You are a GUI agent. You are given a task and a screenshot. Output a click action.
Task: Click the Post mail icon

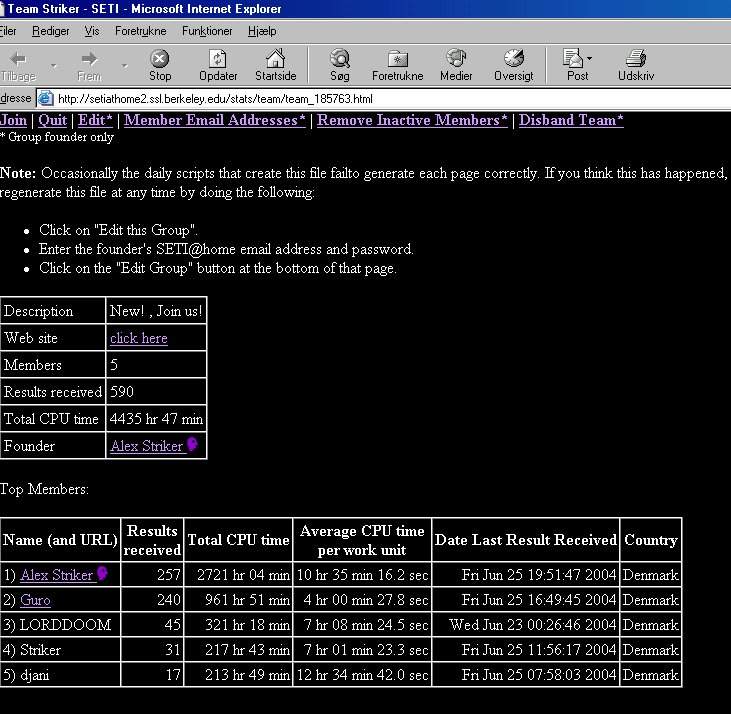point(572,58)
